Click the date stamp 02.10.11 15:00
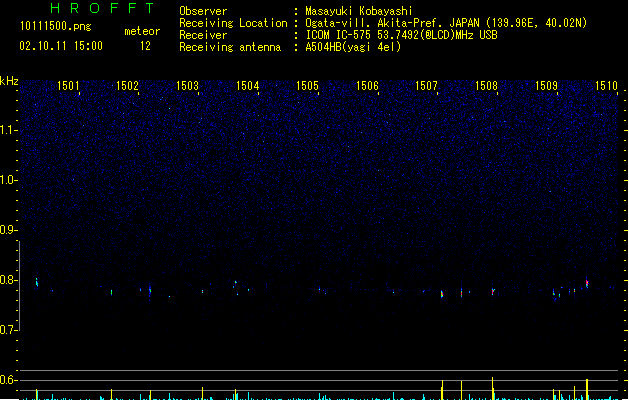Screen dimensions: 629x400 61,46
